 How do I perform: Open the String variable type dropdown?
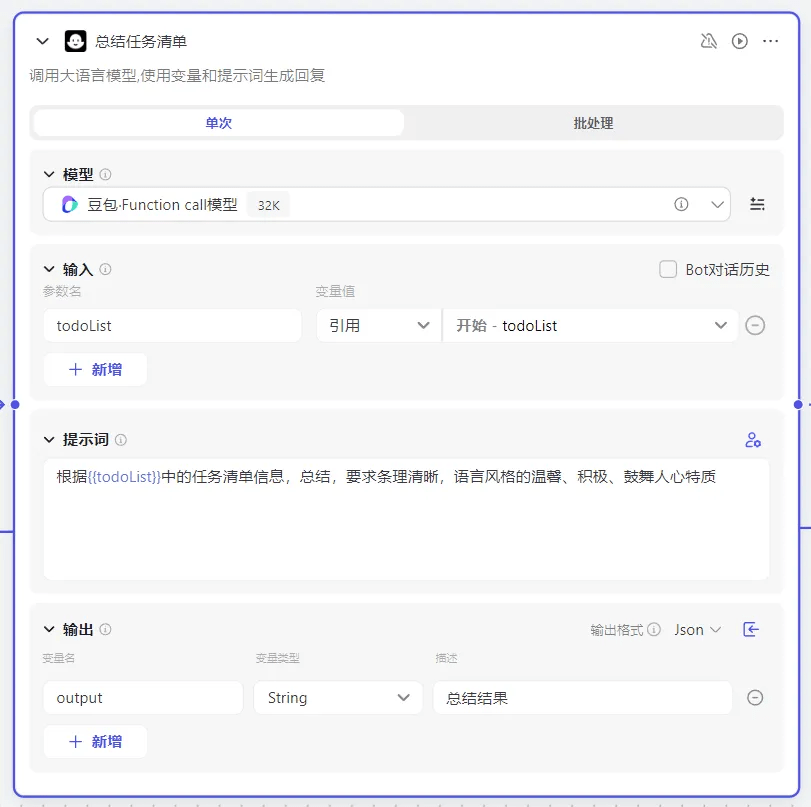pos(338,698)
